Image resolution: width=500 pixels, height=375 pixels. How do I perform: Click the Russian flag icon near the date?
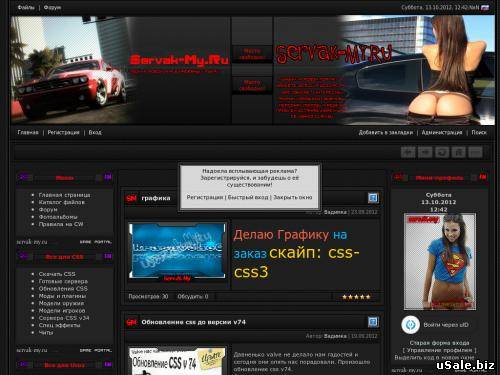tap(485, 7)
